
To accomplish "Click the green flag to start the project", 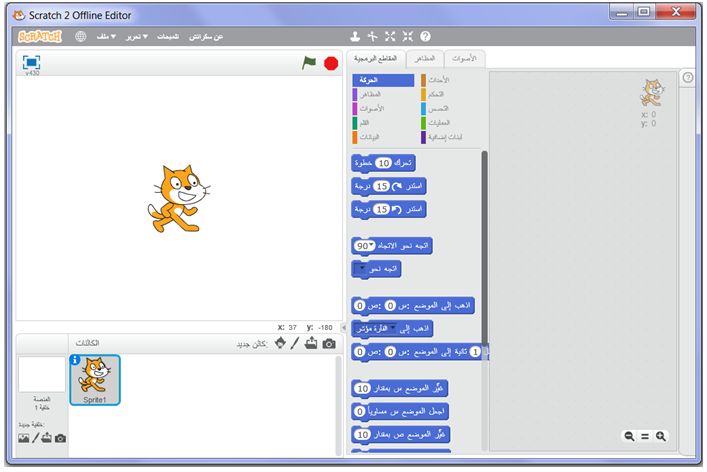I will (309, 63).
